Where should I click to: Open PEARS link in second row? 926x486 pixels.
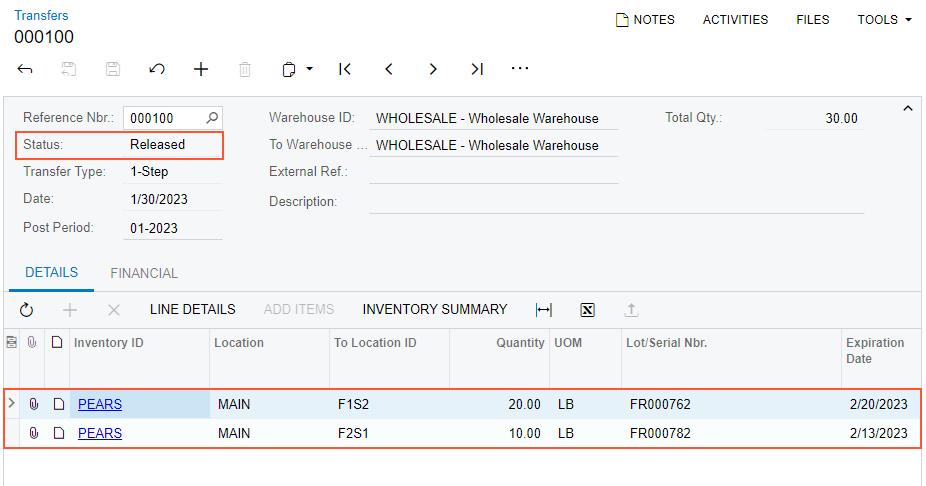coord(100,433)
